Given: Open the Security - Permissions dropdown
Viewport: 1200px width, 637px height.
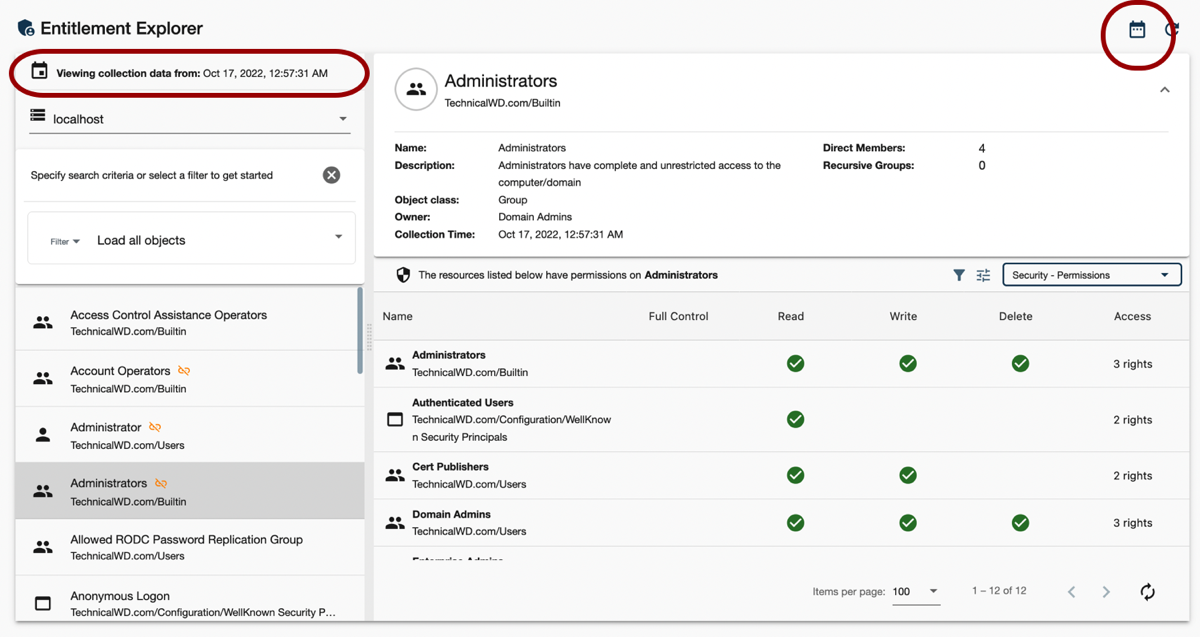Looking at the screenshot, I should pyautogui.click(x=1091, y=275).
